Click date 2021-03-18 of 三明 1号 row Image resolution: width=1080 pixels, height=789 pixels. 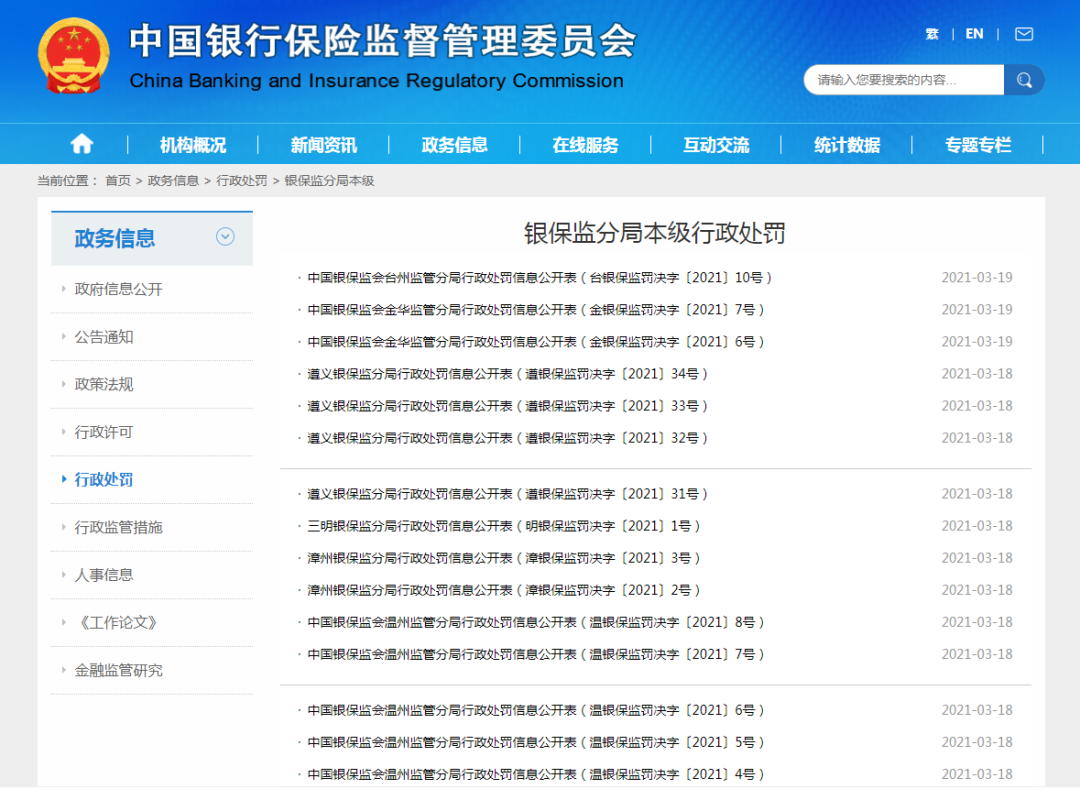pyautogui.click(x=977, y=526)
